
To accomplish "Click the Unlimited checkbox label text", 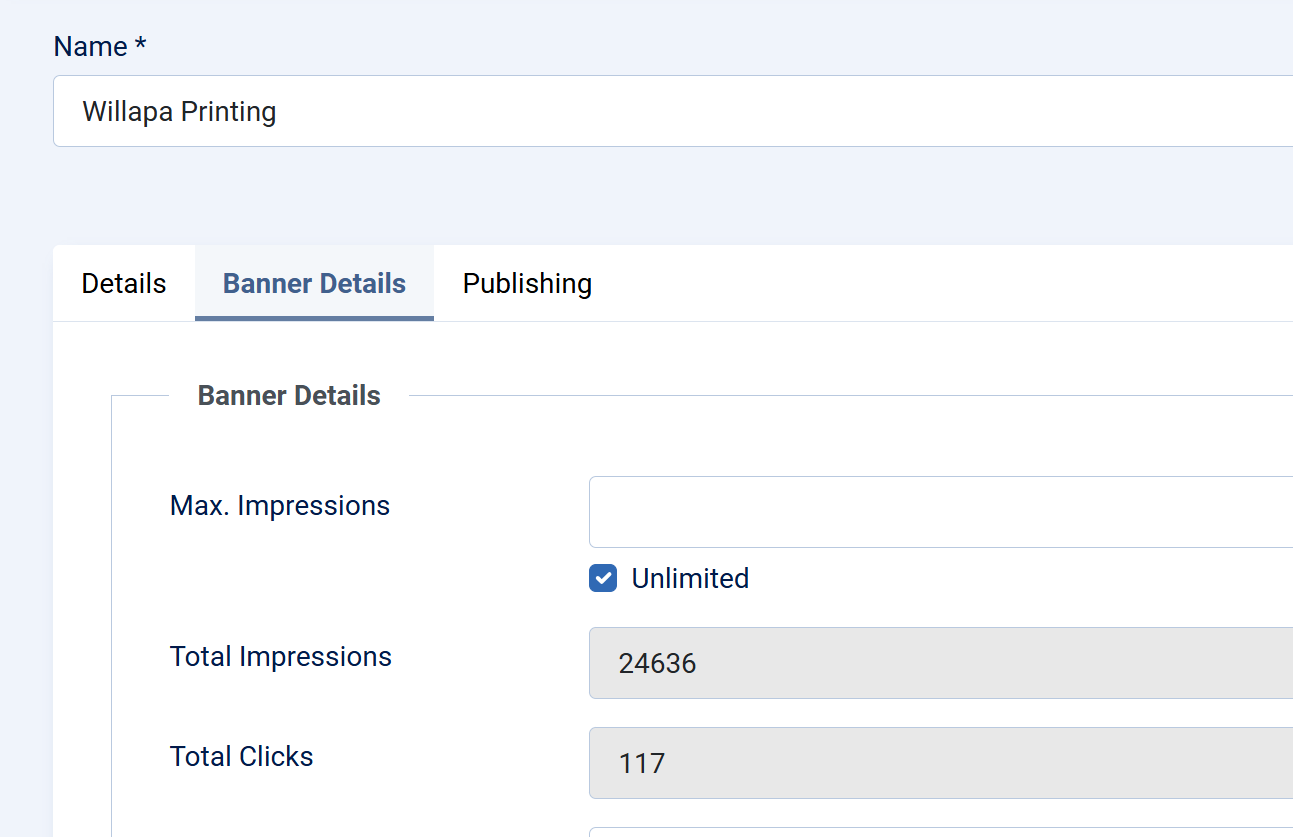I will 690,578.
